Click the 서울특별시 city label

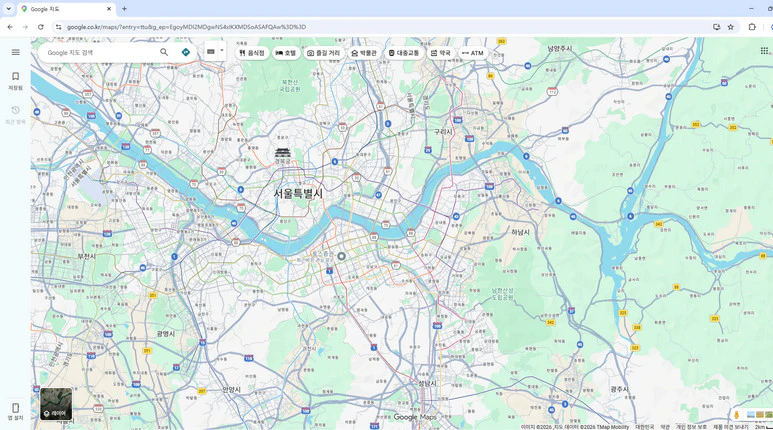click(298, 193)
